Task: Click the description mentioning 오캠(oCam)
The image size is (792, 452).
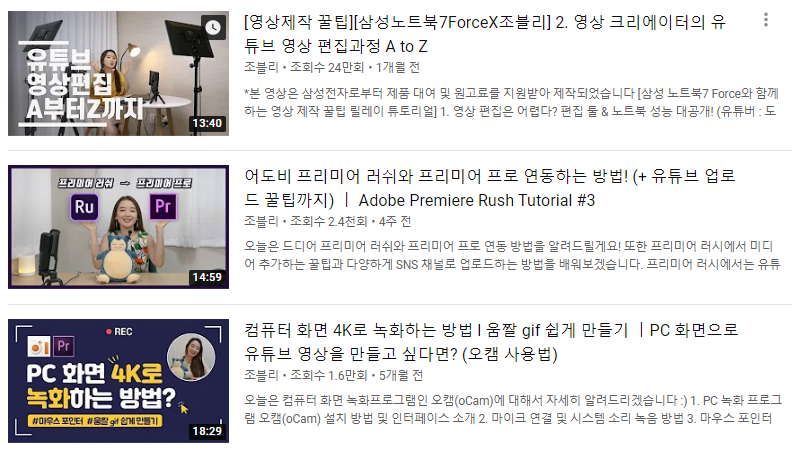Action: (x=512, y=410)
